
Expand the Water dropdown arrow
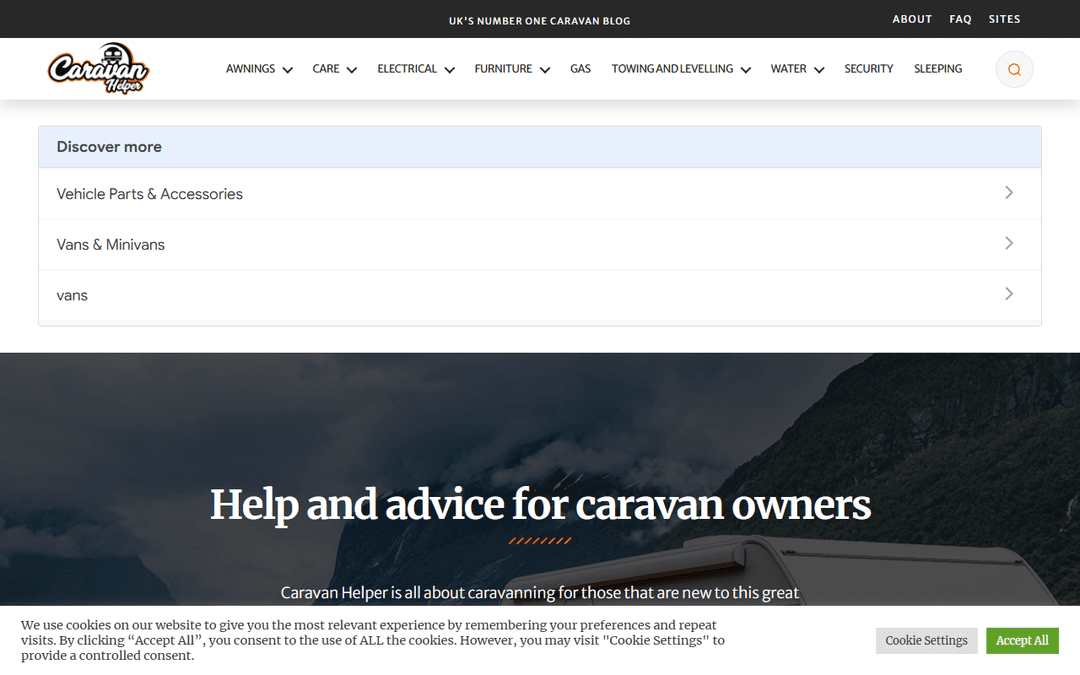tap(819, 70)
